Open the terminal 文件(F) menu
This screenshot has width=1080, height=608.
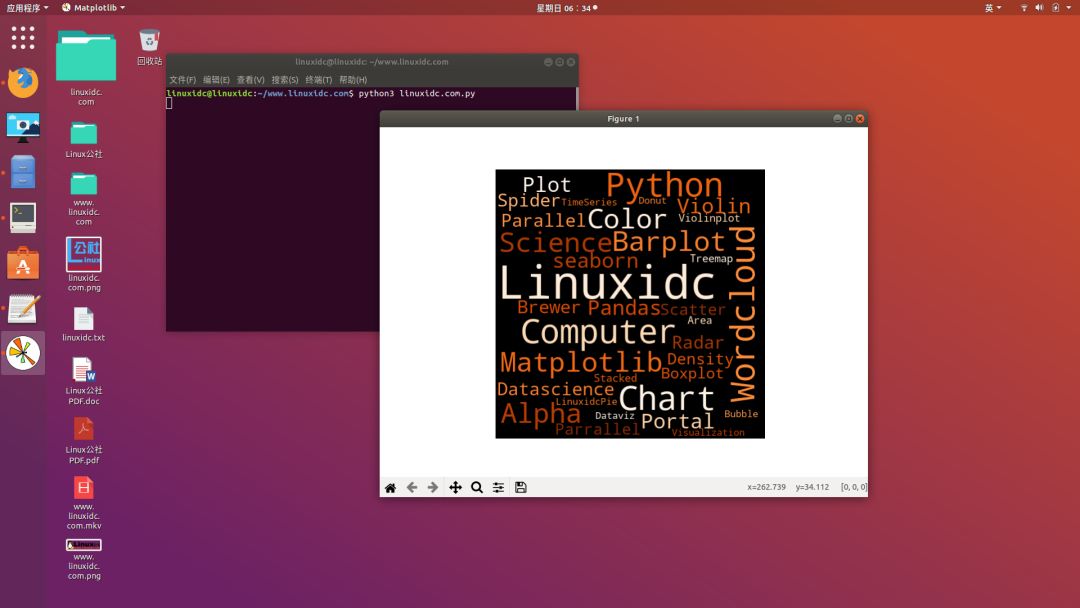183,80
